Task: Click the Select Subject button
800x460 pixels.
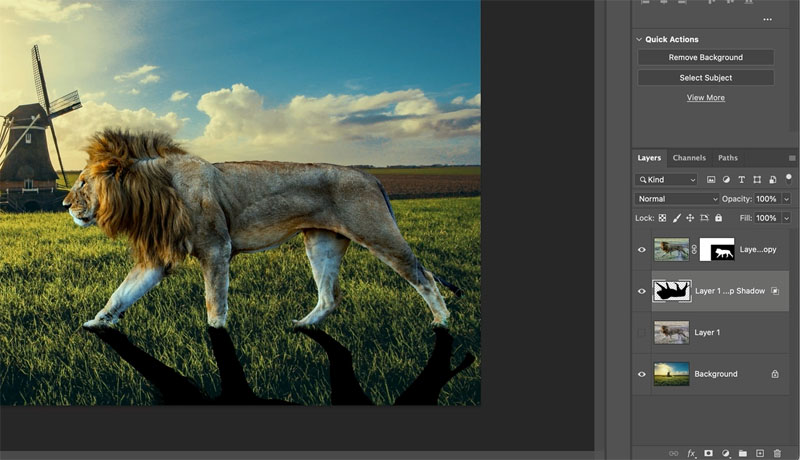Action: click(x=706, y=78)
